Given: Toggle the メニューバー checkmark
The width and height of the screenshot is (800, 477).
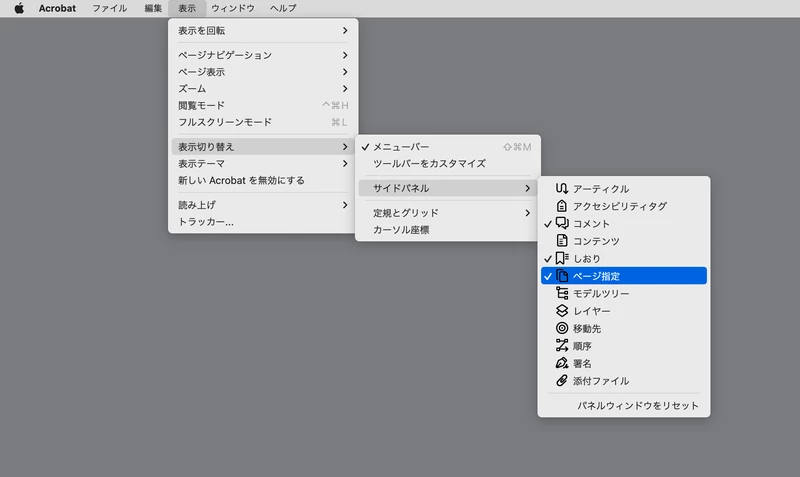Looking at the screenshot, I should (365, 147).
